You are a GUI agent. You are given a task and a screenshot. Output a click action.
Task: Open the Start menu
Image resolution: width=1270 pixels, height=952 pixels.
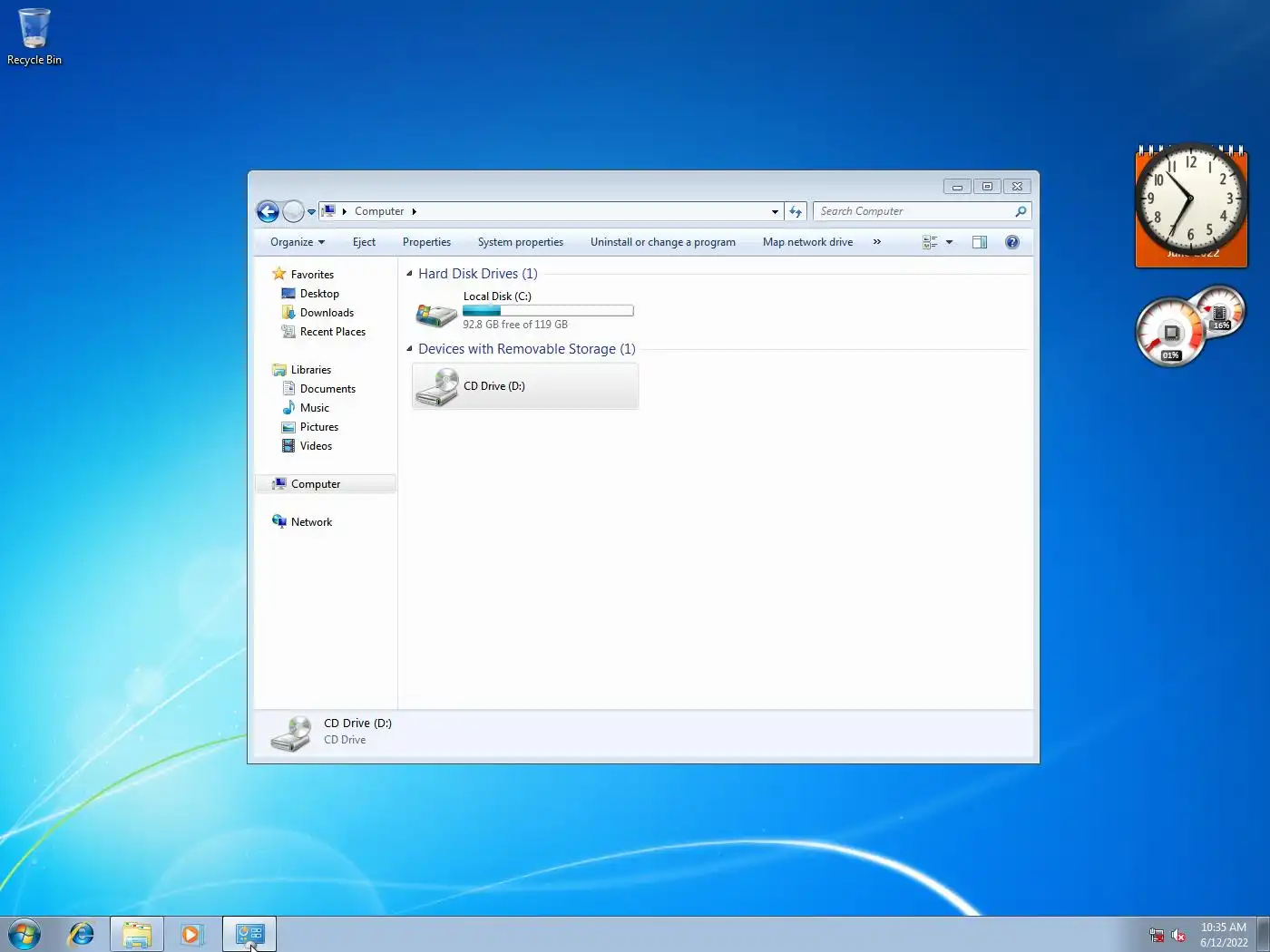click(24, 934)
